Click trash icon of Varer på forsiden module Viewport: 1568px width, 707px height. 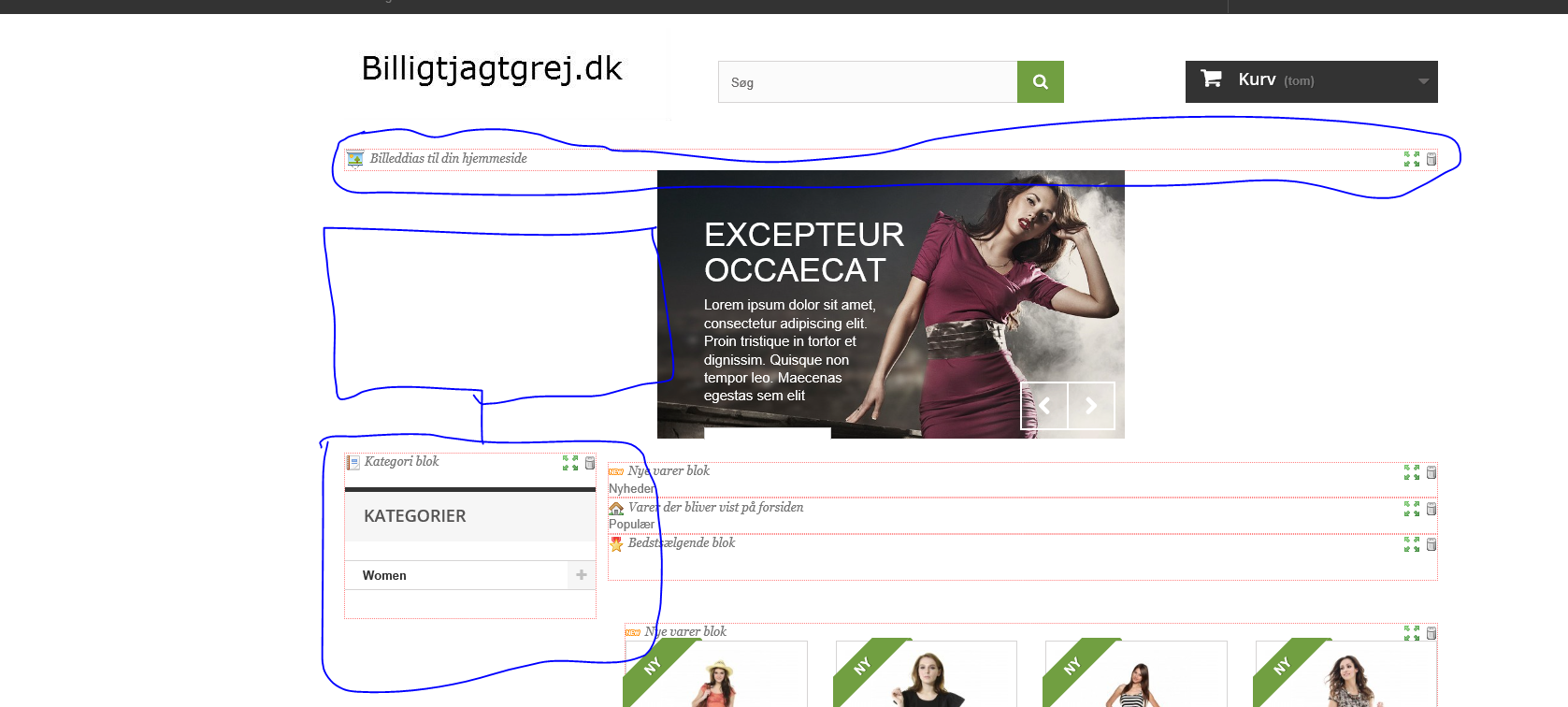coord(1431,509)
